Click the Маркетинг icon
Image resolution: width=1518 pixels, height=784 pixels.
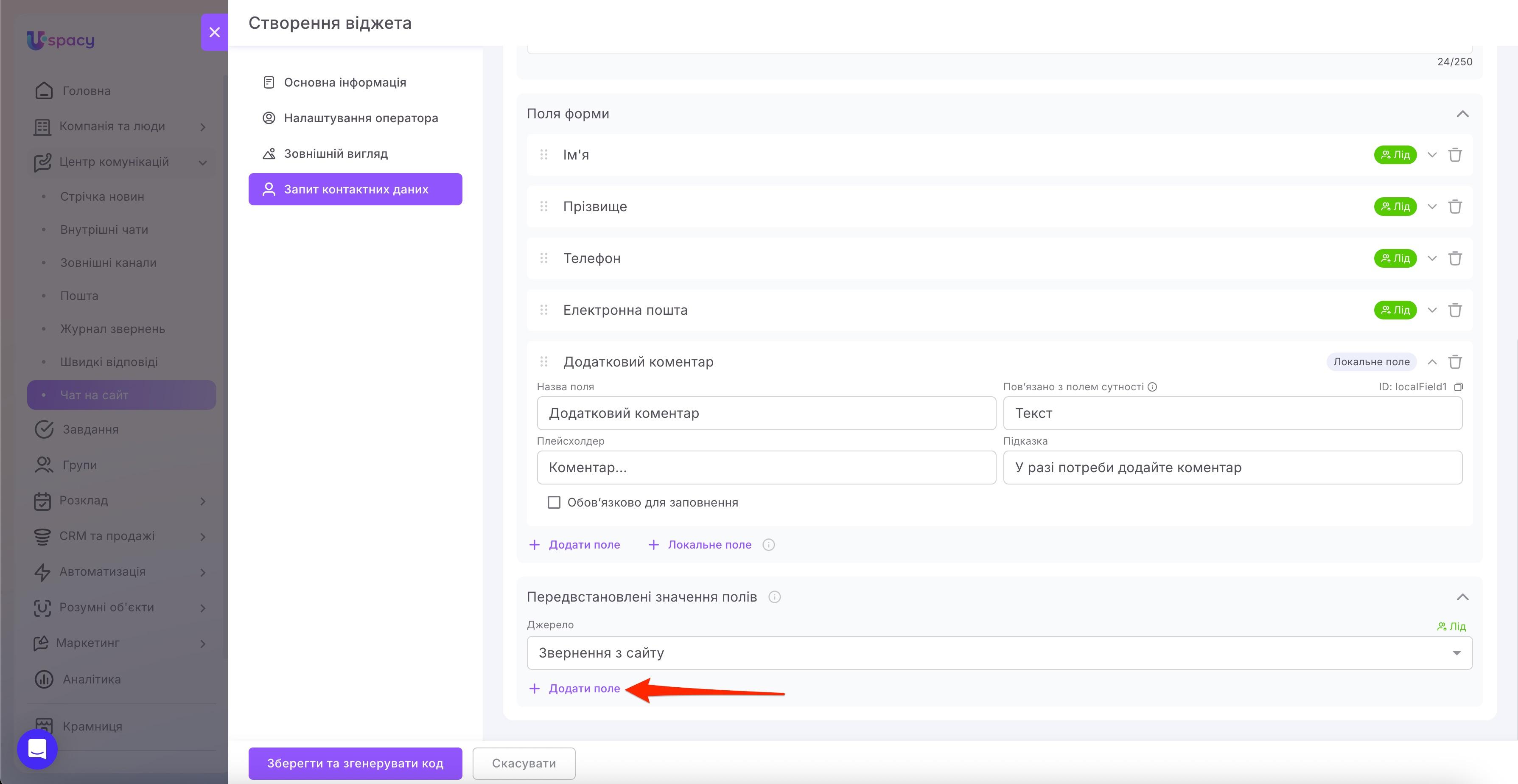(x=41, y=643)
